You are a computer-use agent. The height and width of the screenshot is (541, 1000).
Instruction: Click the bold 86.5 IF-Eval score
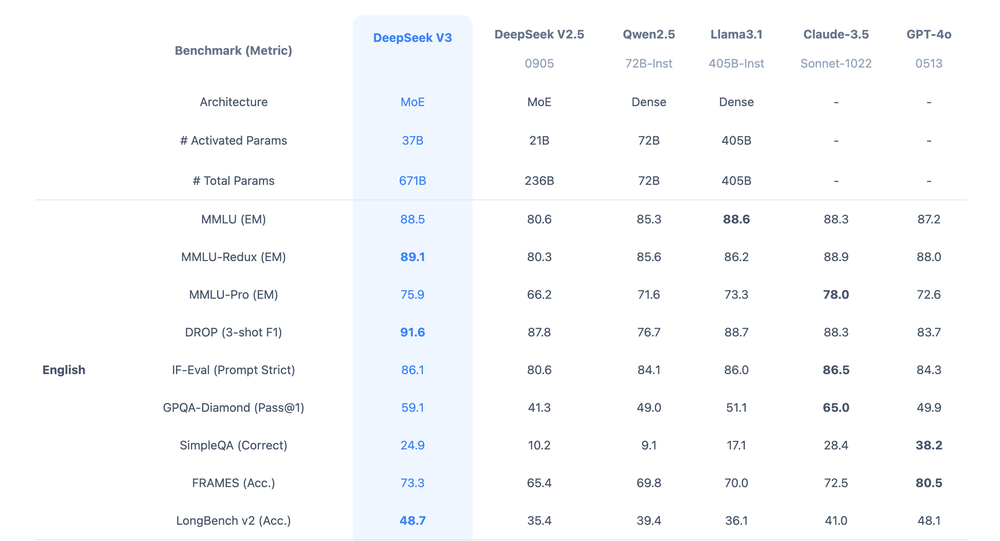click(x=835, y=370)
